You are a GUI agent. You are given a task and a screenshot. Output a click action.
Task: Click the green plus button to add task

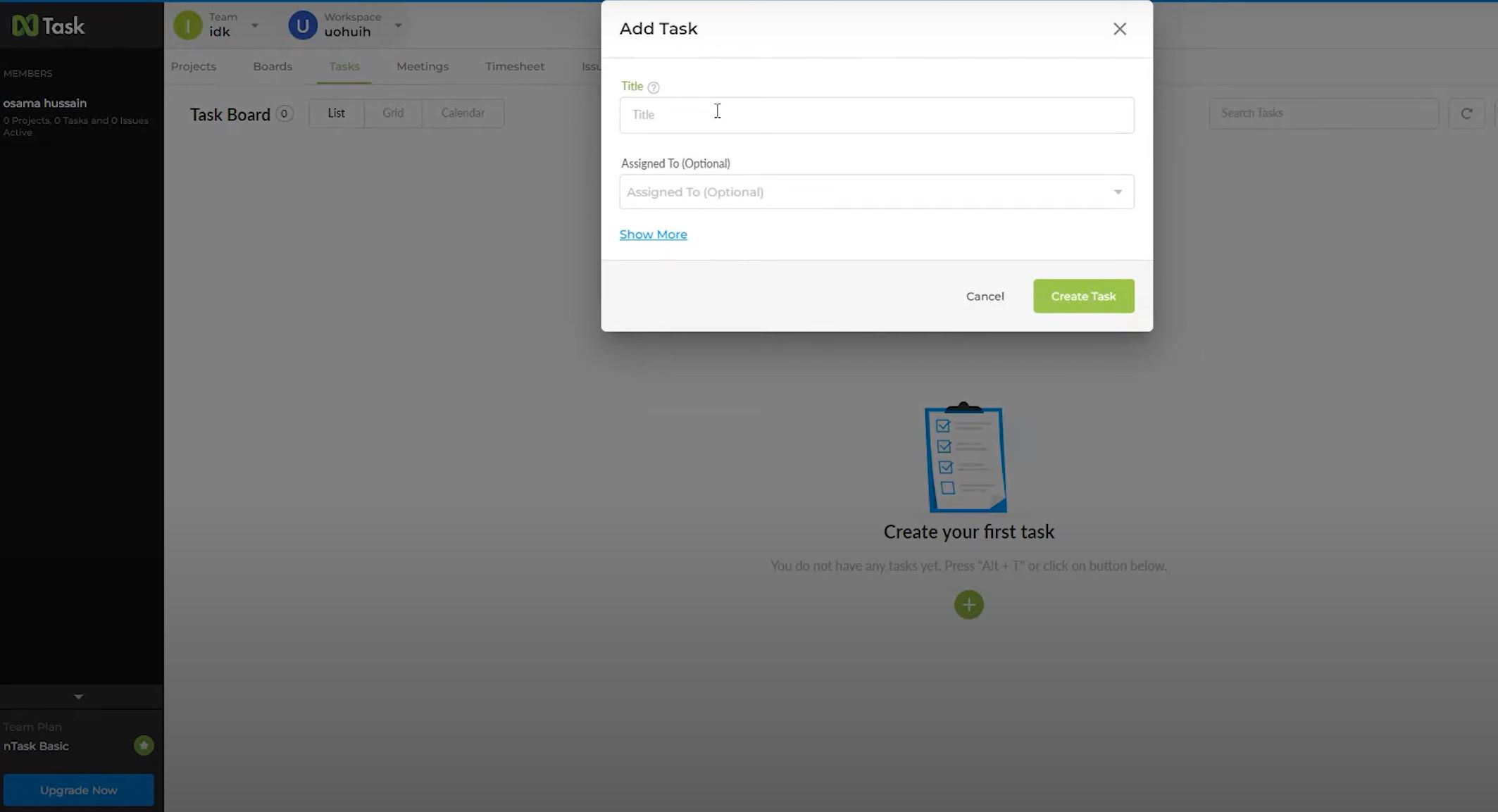(968, 604)
